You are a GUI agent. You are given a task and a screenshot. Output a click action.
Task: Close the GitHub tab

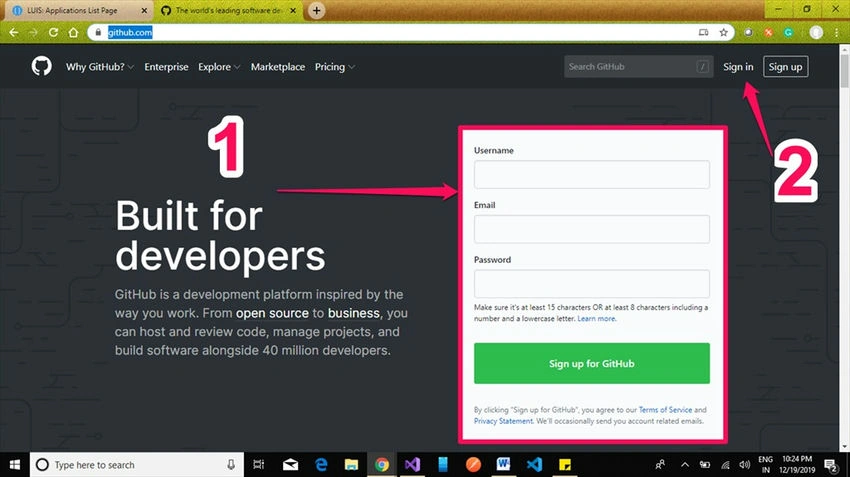[x=293, y=10]
